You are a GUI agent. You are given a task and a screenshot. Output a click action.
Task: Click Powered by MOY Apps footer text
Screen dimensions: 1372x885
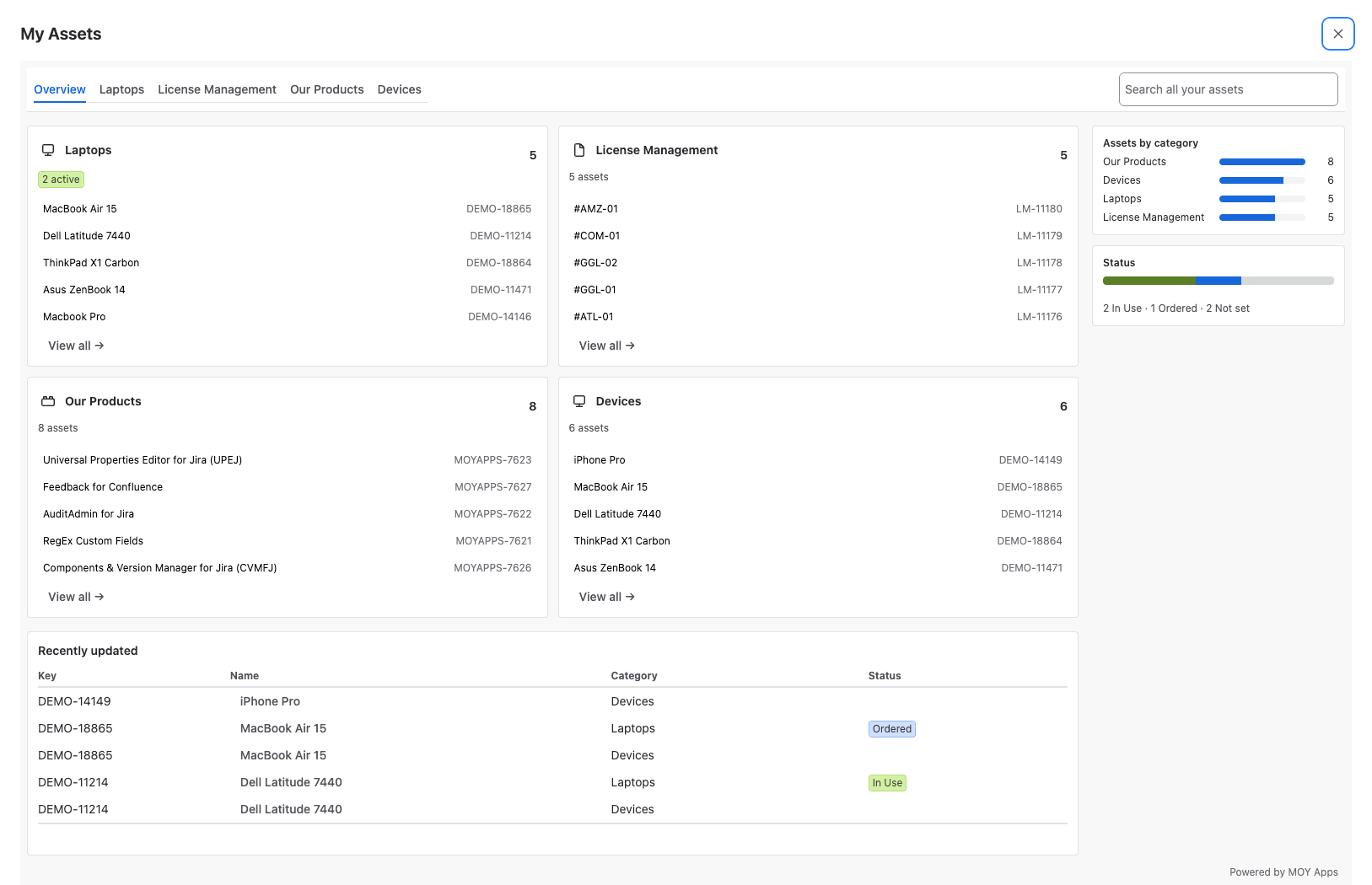[1283, 872]
